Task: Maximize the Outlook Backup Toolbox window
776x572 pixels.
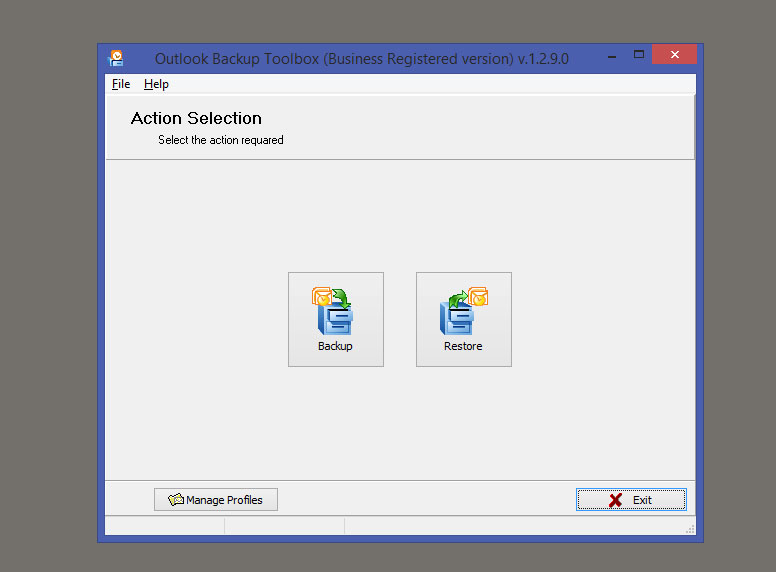Action: pos(639,55)
